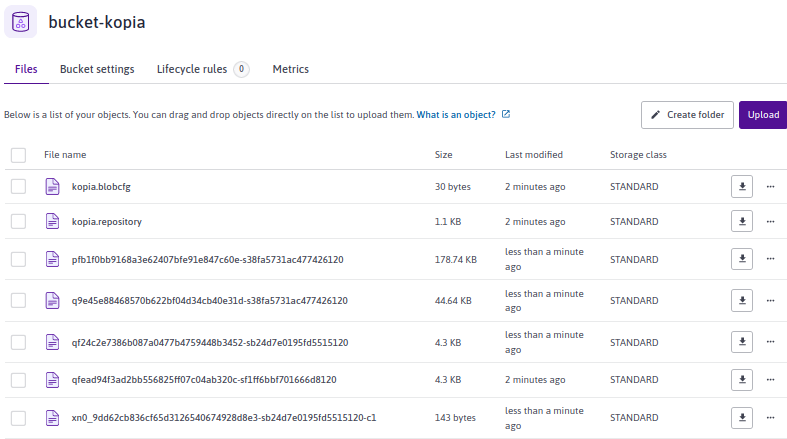Click download icon for pfb1f0bb9168a3e62407 file
The image size is (787, 439).
pyautogui.click(x=741, y=259)
